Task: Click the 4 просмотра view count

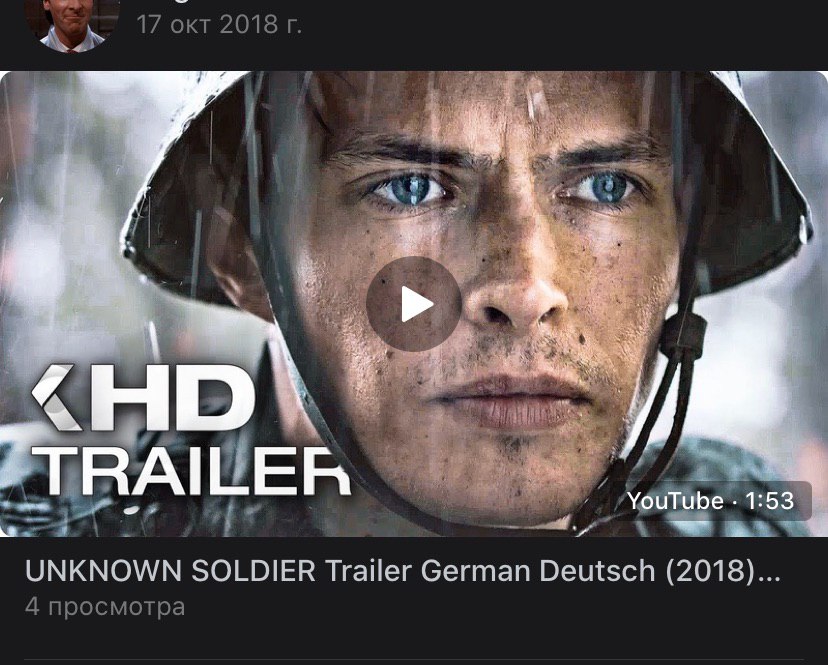Action: pos(105,607)
